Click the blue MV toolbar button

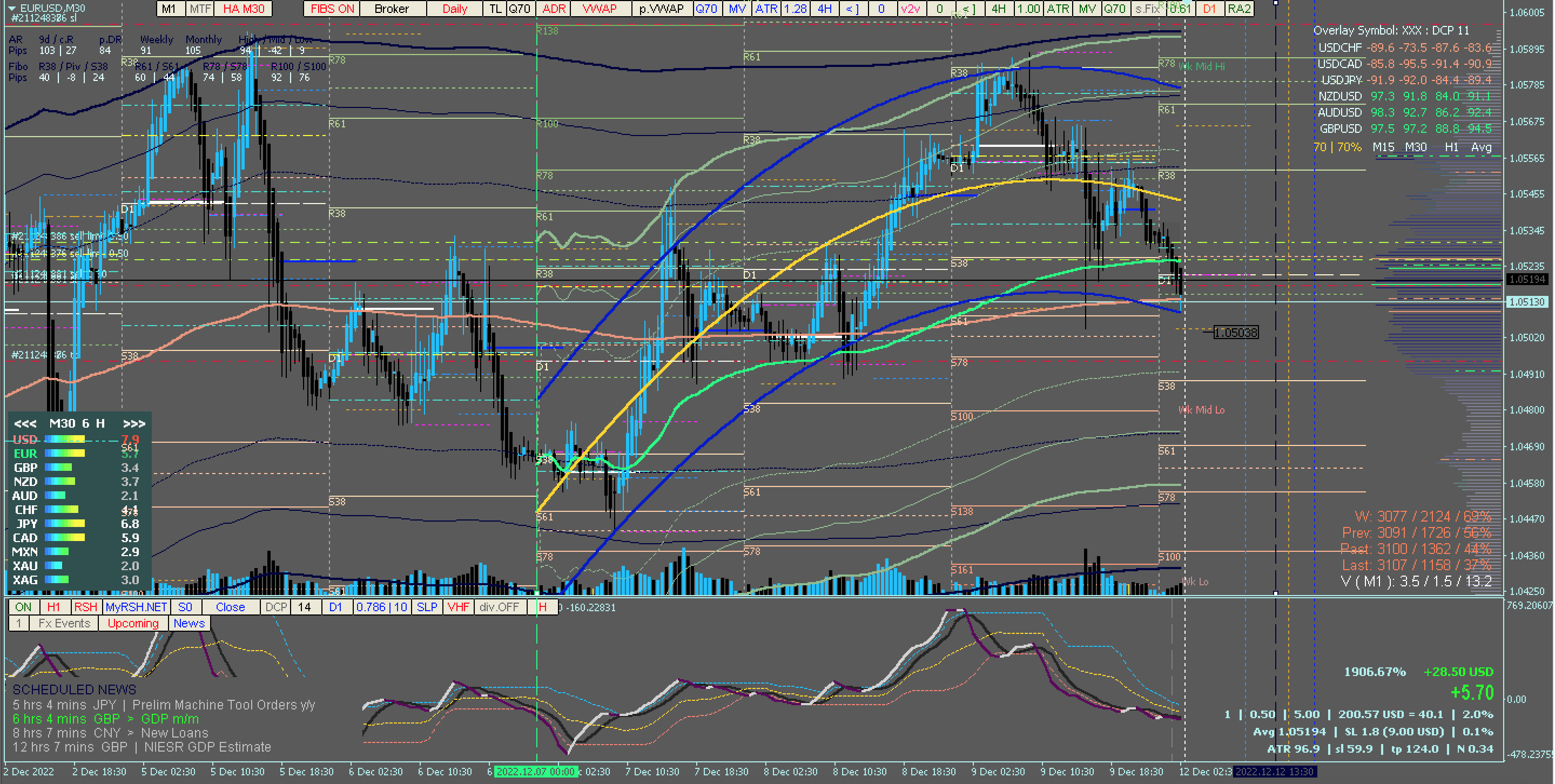[737, 9]
